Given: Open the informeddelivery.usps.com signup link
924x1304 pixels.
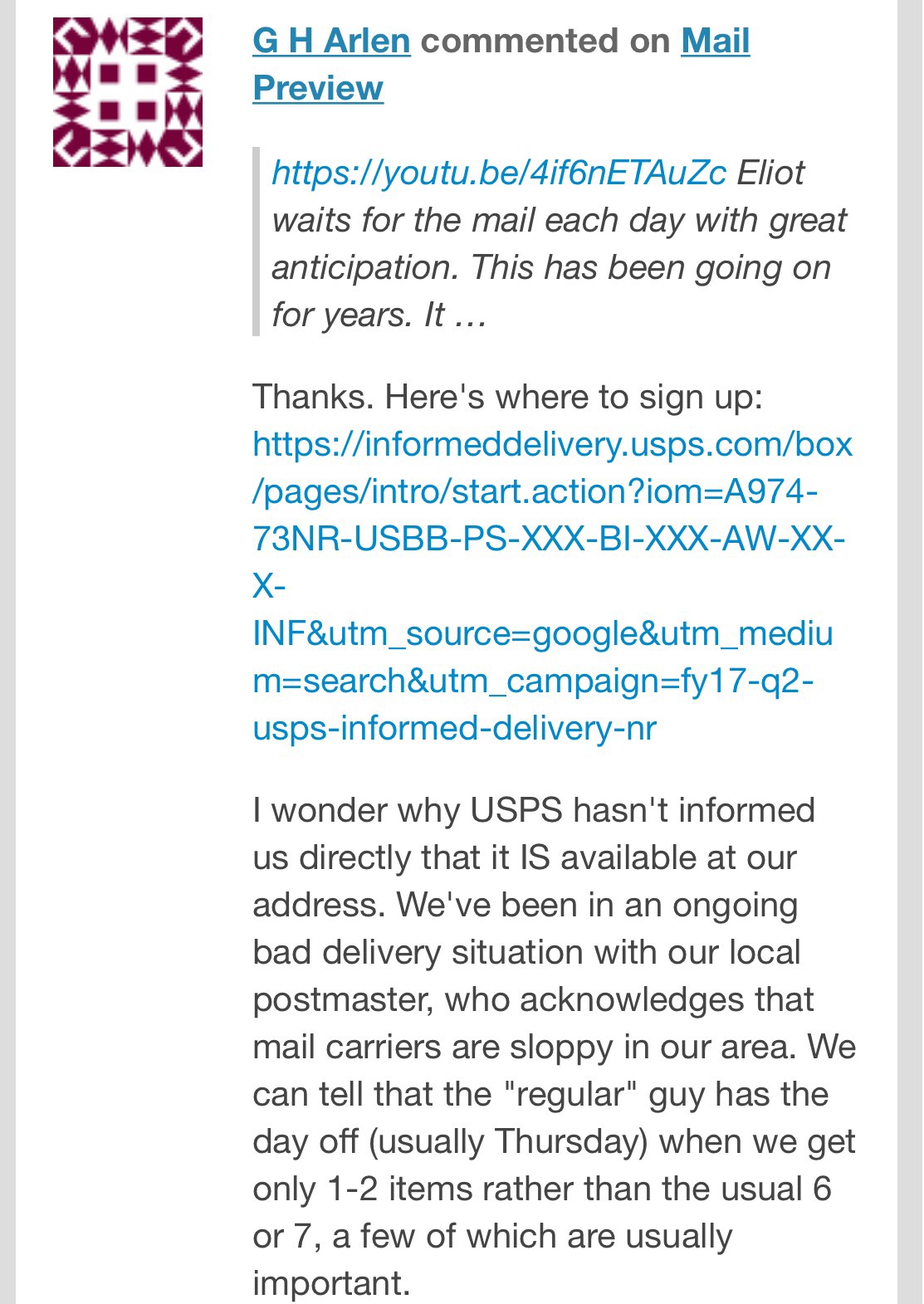Looking at the screenshot, I should click(552, 444).
